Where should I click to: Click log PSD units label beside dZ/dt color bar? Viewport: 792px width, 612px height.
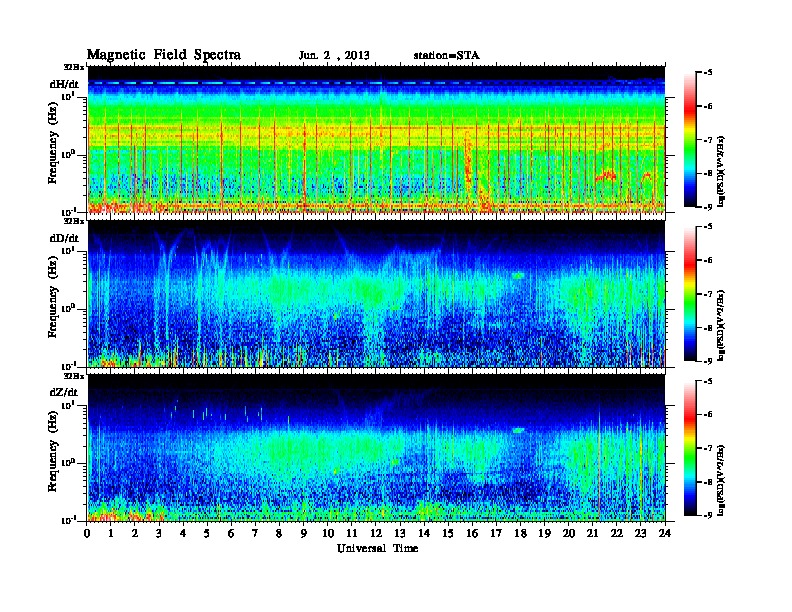pyautogui.click(x=722, y=480)
